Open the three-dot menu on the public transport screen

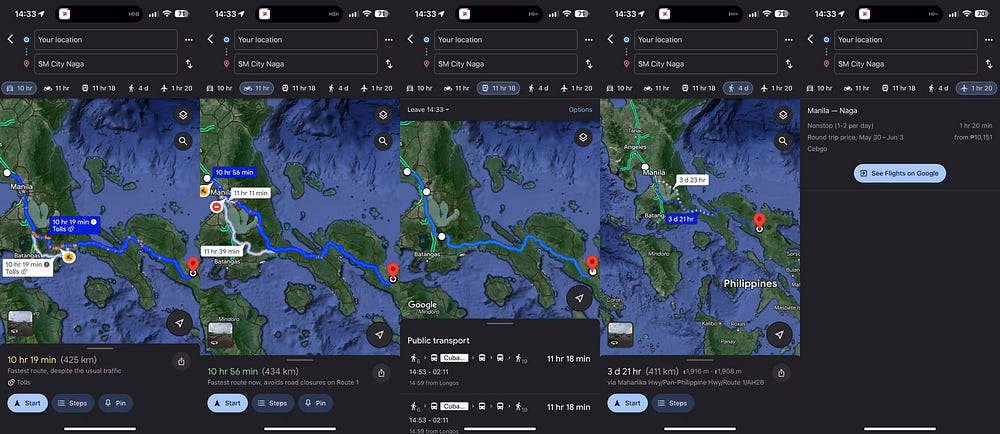tap(589, 40)
